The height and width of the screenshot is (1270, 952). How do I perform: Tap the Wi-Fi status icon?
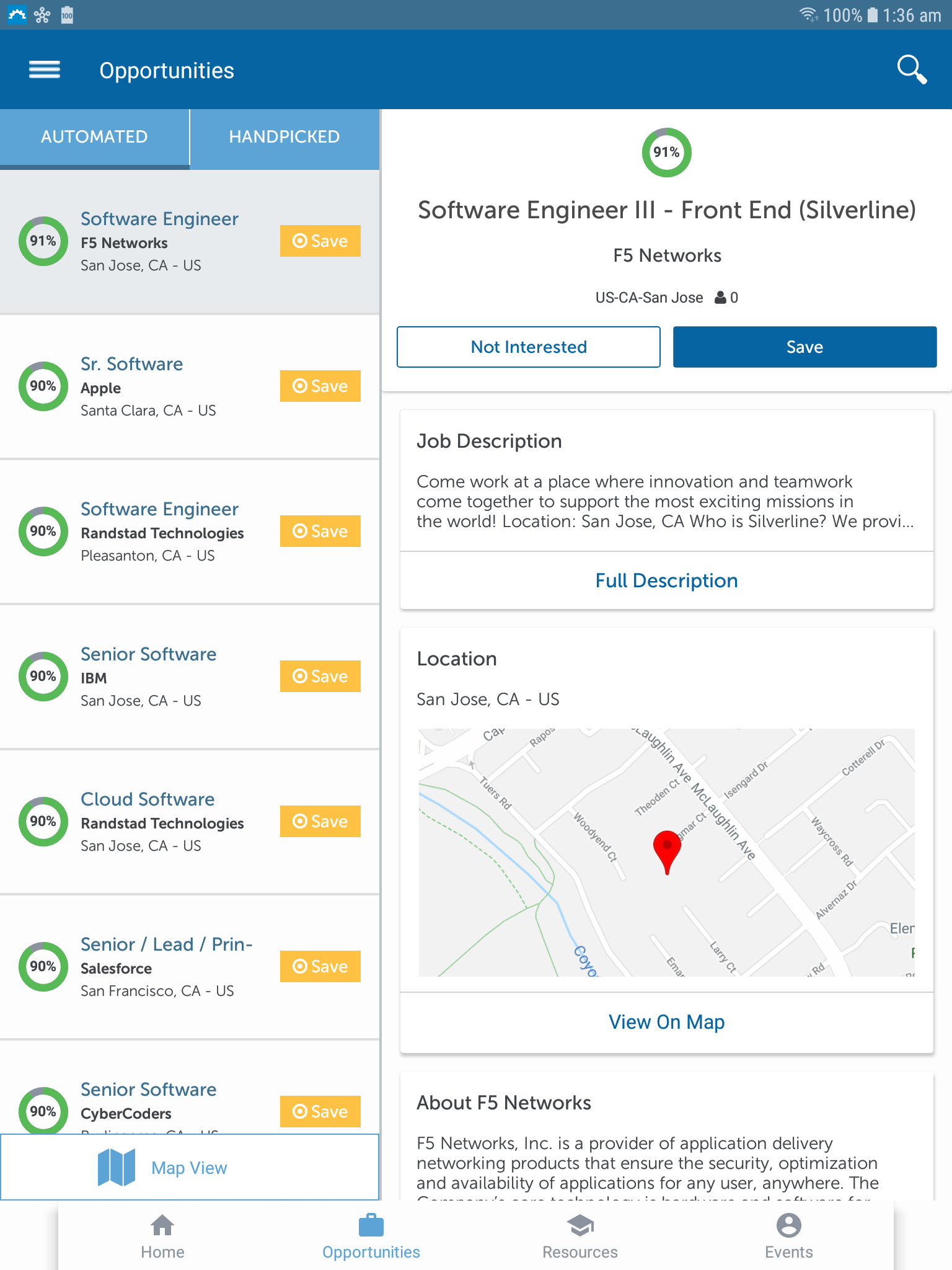808,15
